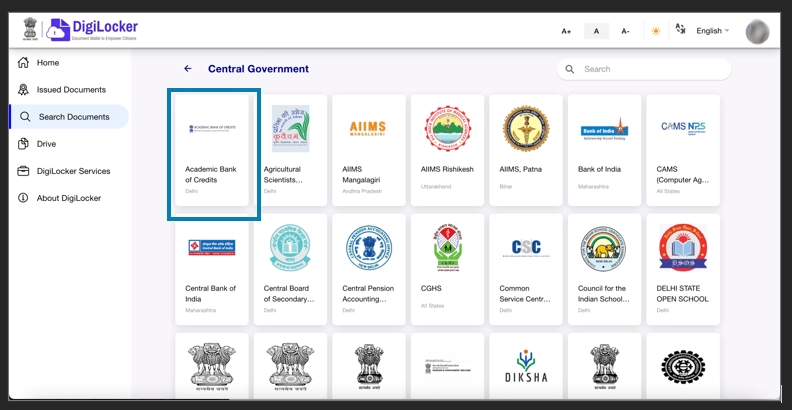Click the language translate icon

(680, 29)
